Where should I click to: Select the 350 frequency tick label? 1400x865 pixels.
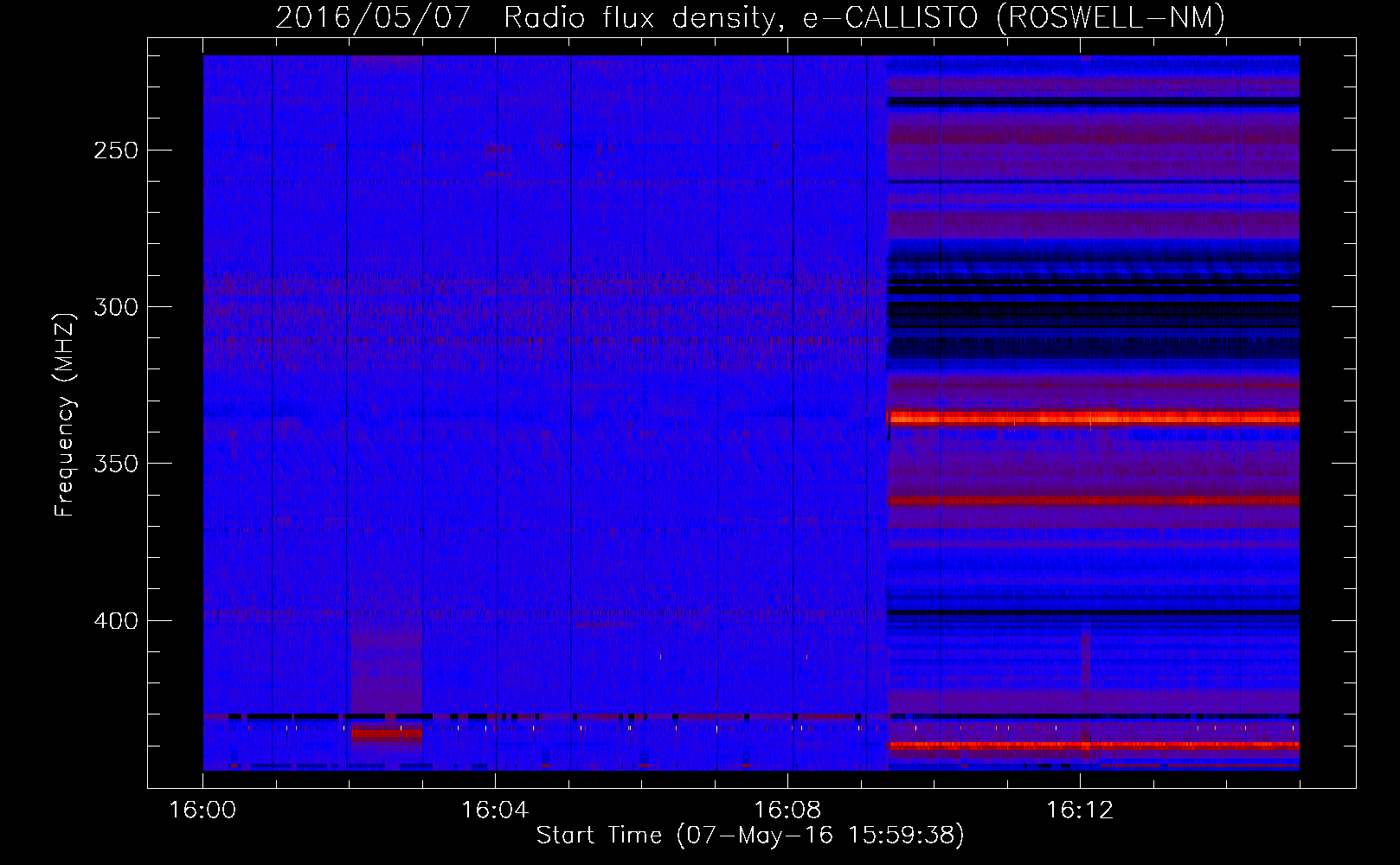click(x=116, y=464)
